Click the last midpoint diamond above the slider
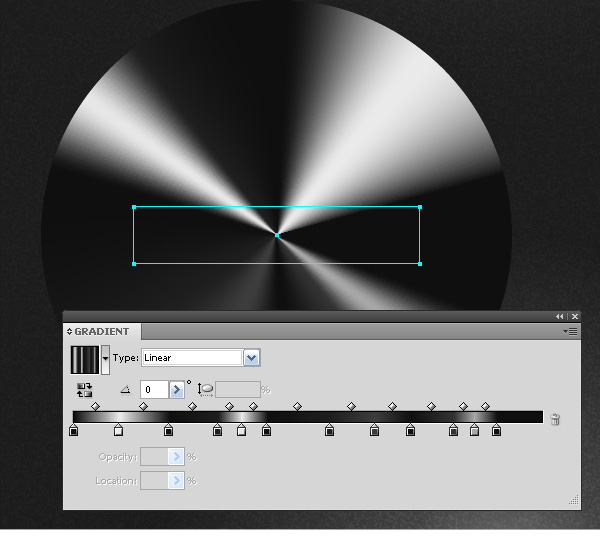The image size is (600, 551). (486, 406)
